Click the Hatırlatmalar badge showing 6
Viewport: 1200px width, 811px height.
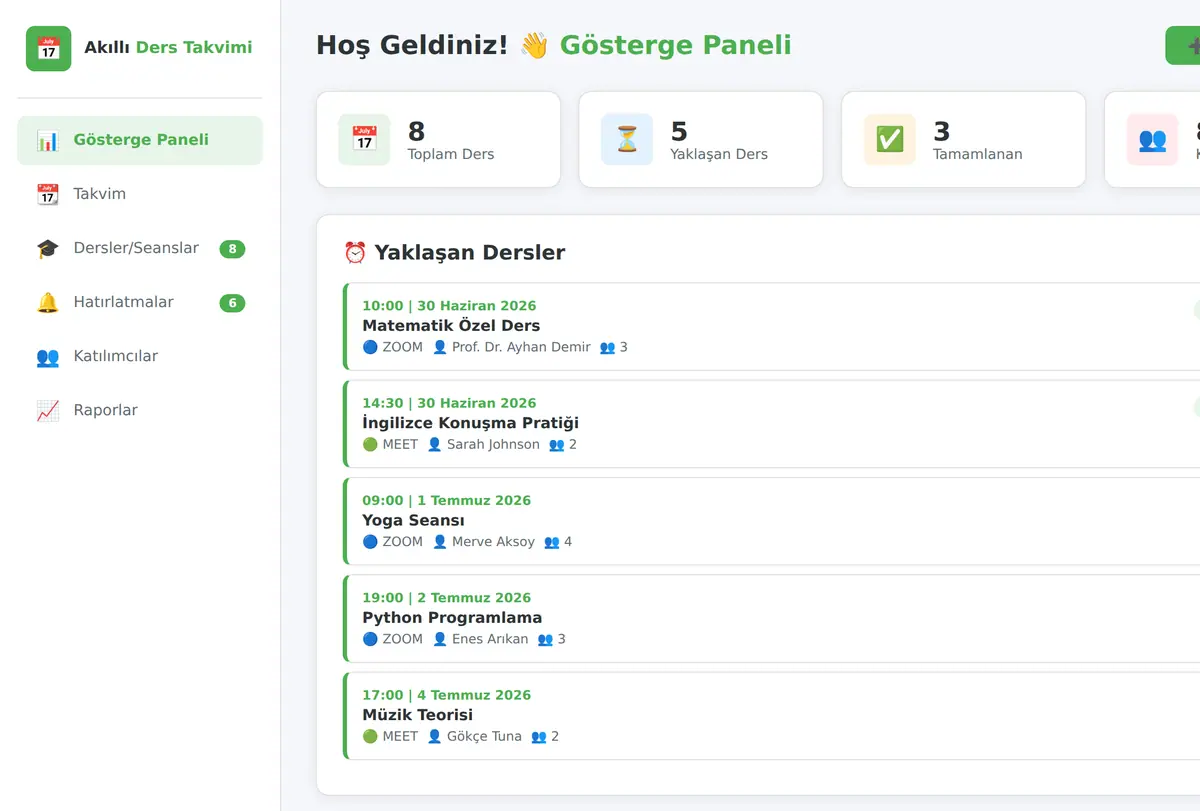point(232,303)
